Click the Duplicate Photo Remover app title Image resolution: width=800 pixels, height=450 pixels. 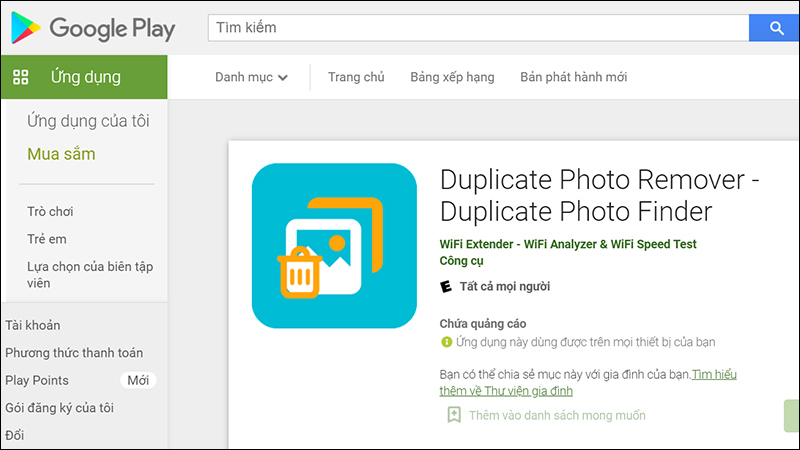click(x=599, y=195)
